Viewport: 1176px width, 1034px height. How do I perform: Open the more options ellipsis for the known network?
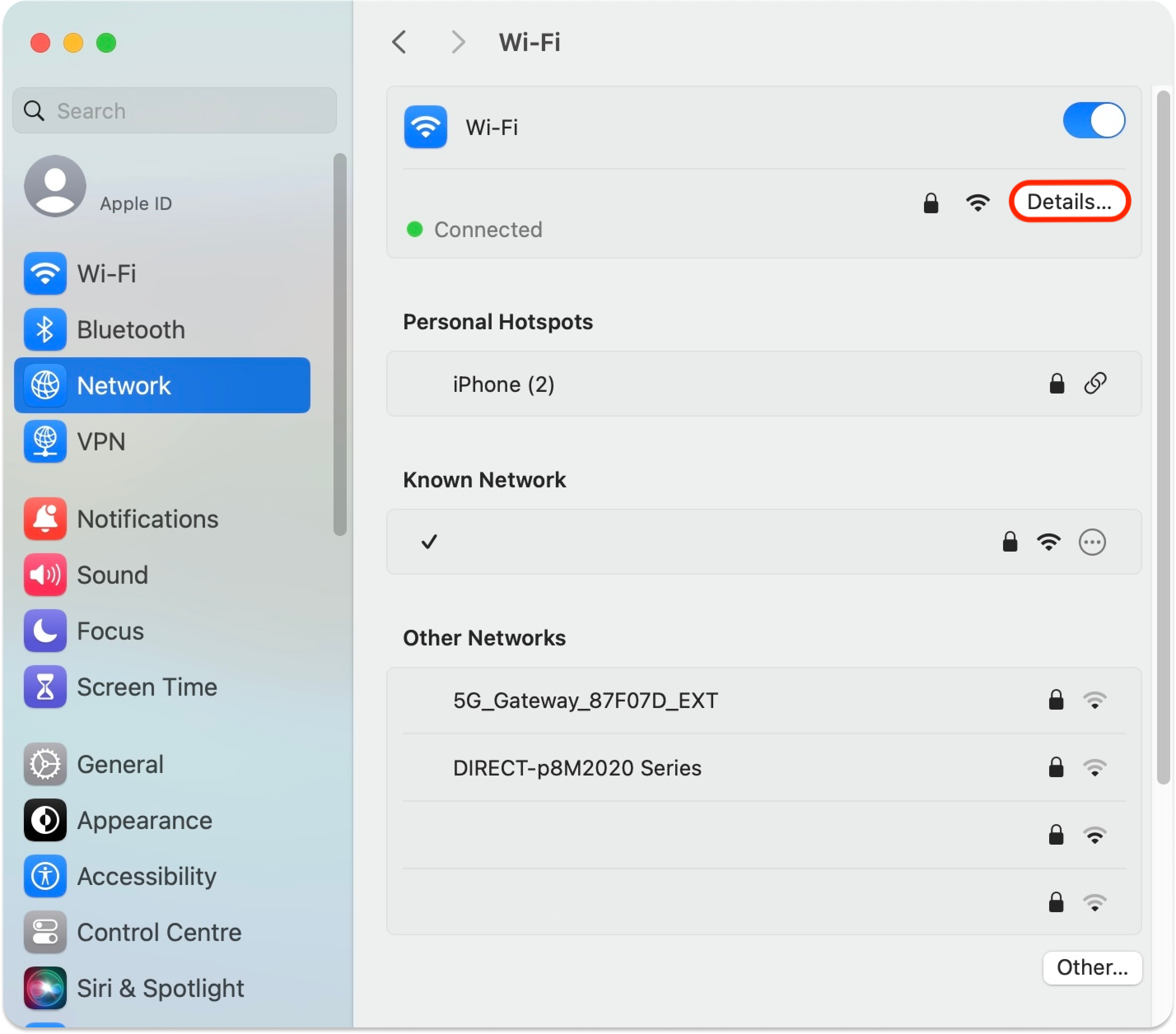pos(1092,542)
